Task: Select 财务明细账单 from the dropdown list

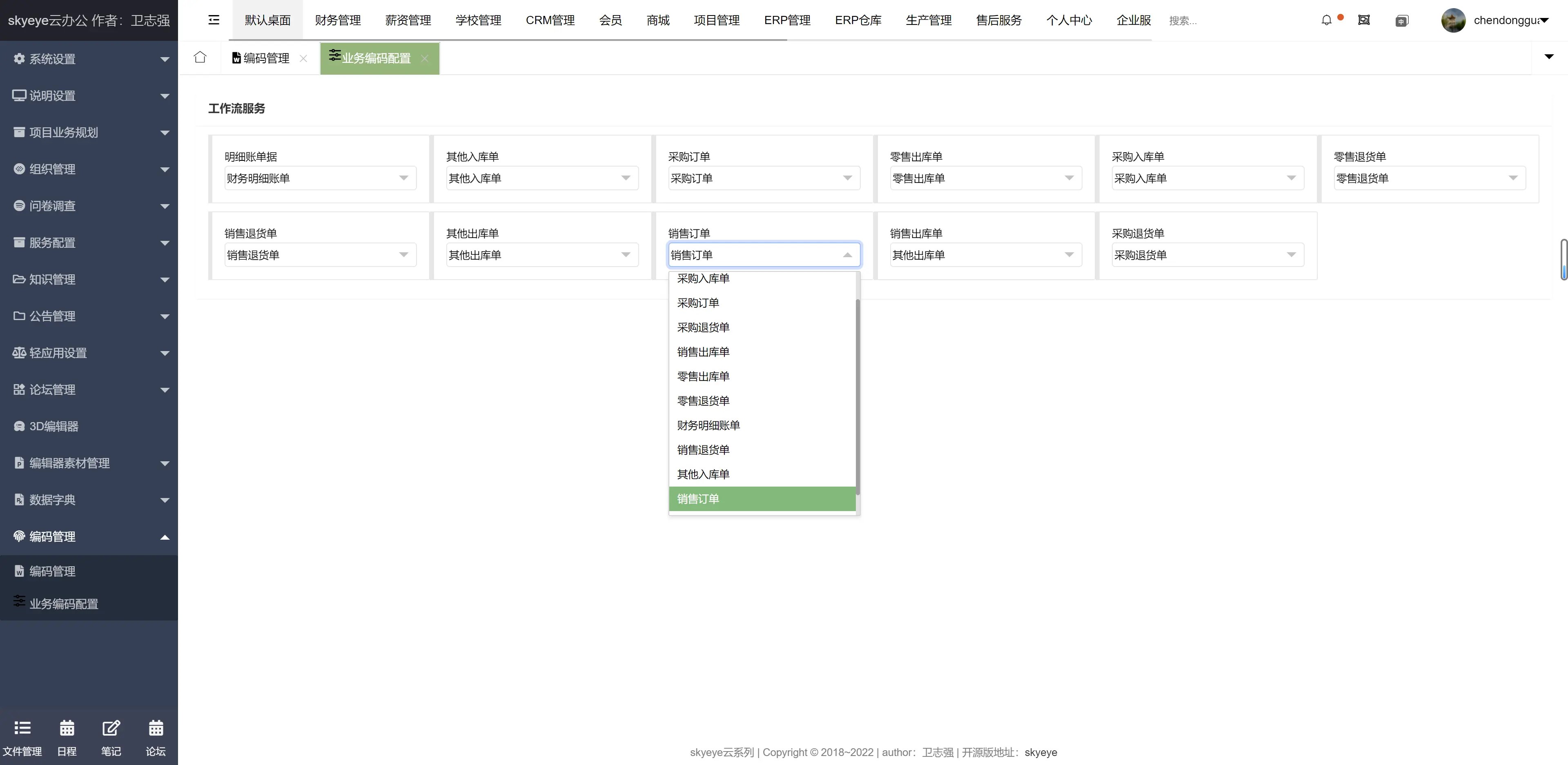Action: tap(708, 425)
